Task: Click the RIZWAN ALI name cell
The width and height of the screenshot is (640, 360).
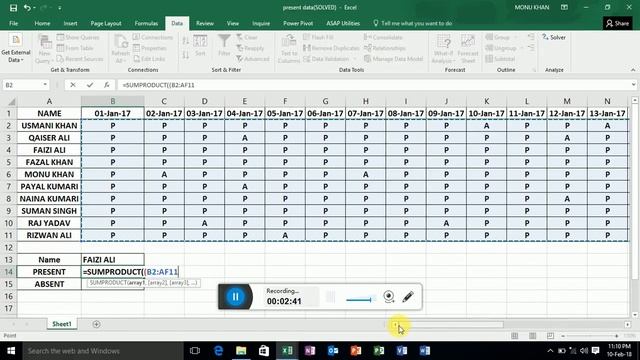Action: coord(49,236)
